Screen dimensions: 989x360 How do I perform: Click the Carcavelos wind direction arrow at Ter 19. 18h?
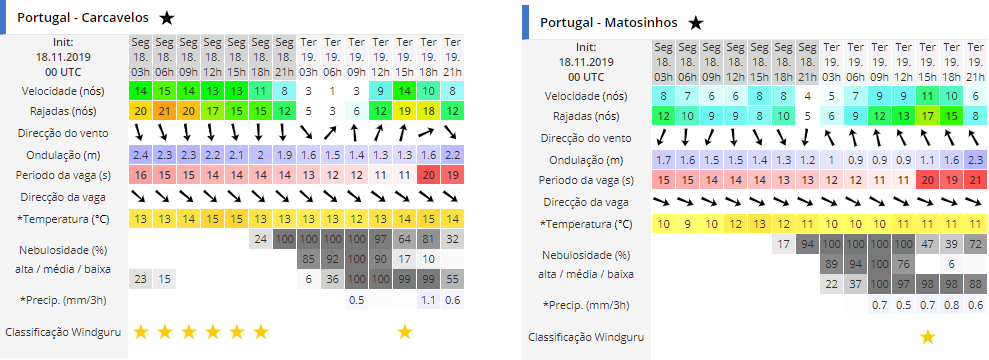pyautogui.click(x=428, y=133)
